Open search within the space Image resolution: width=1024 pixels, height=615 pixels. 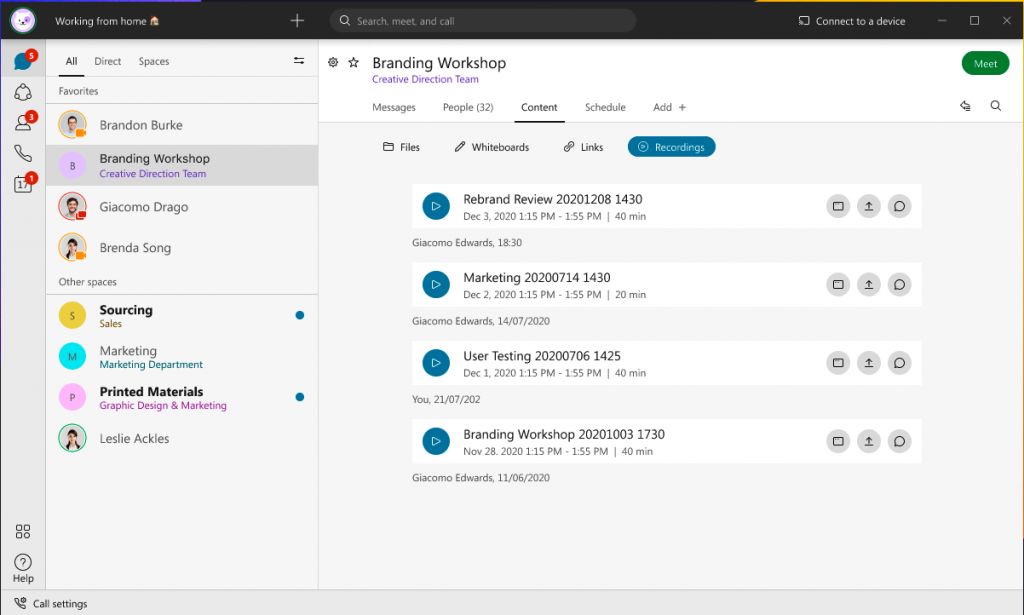coord(995,105)
